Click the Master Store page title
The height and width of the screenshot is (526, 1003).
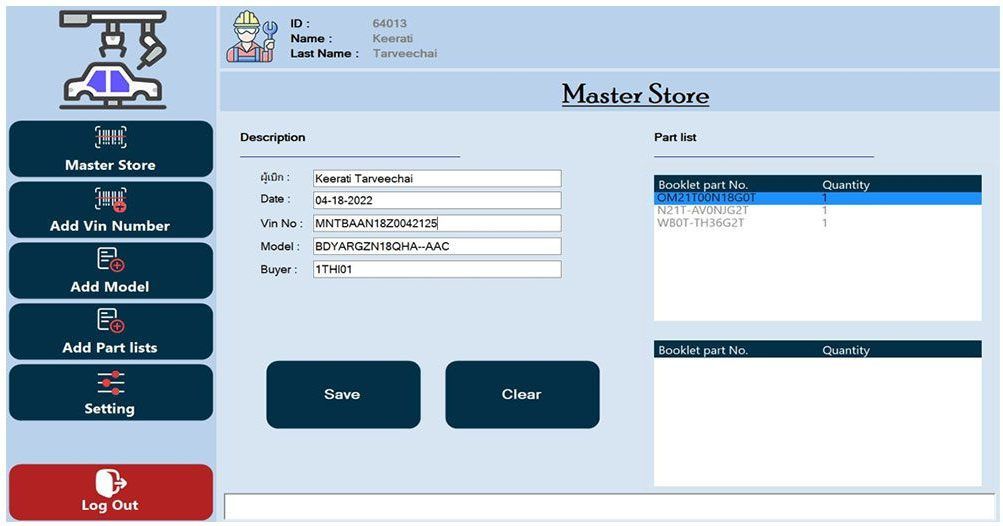coord(635,95)
